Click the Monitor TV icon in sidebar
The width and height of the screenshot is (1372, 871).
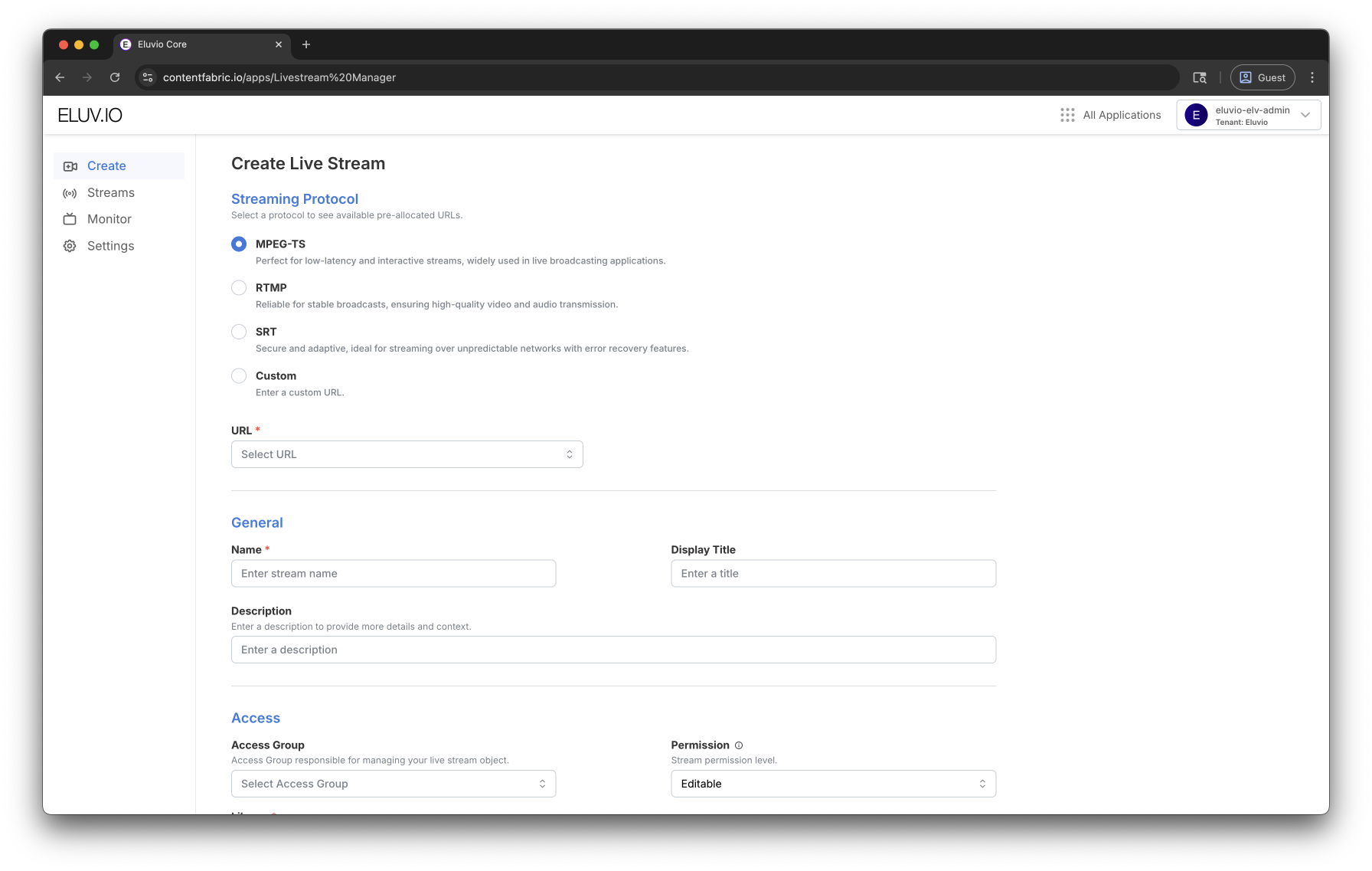point(70,219)
